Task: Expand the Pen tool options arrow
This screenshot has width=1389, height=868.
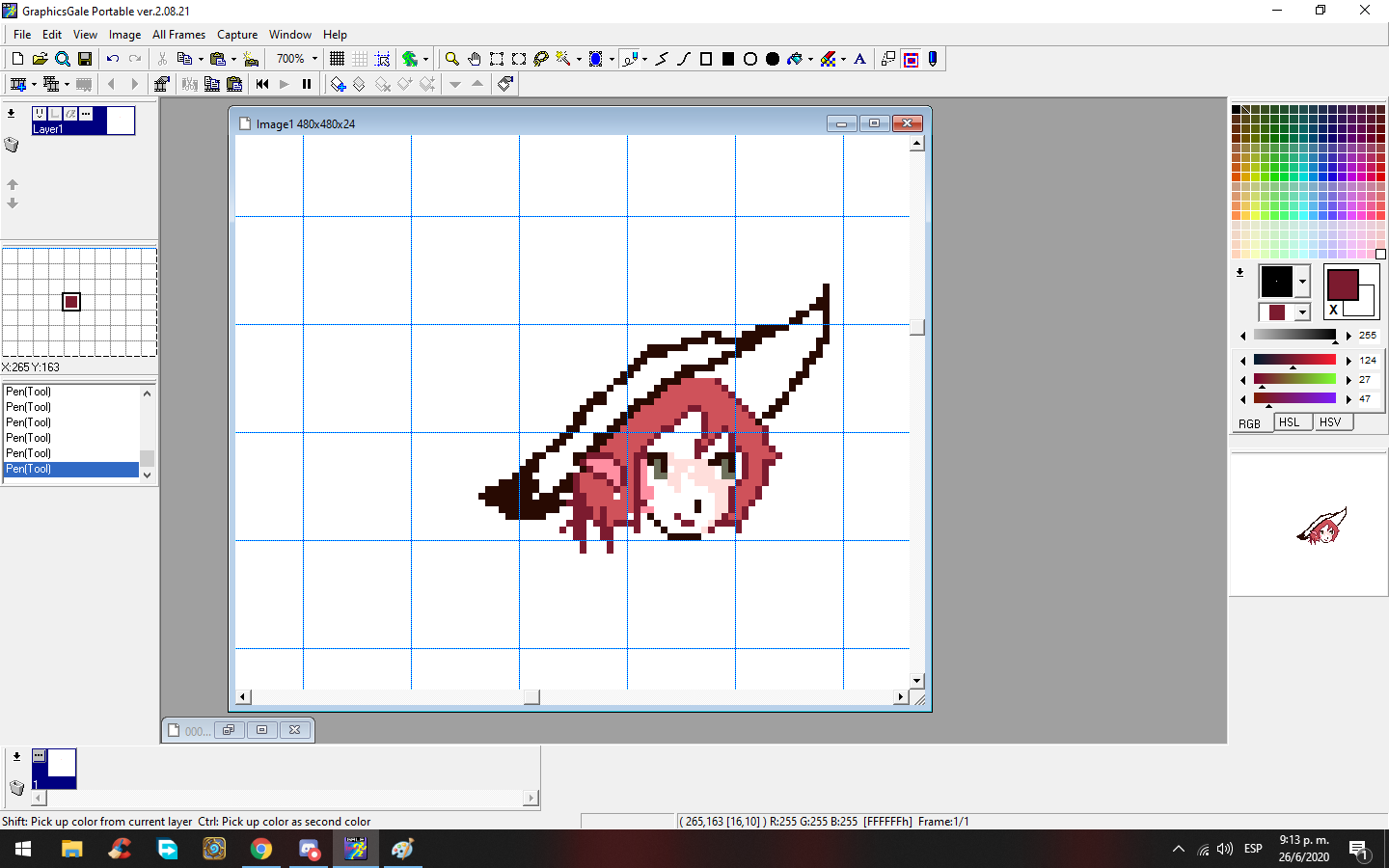Action: click(644, 59)
